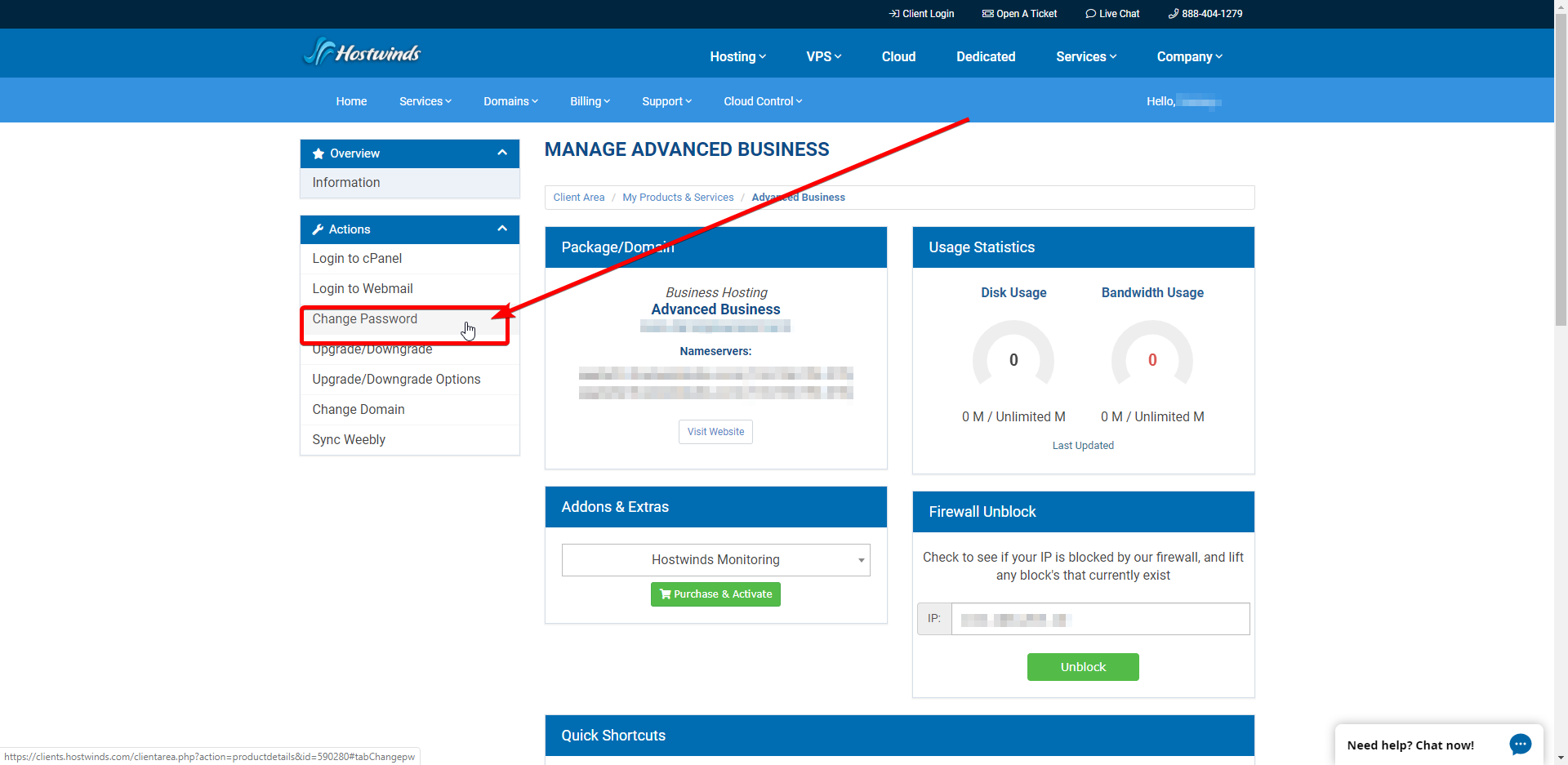Click the Hostwinds logo

(x=362, y=52)
